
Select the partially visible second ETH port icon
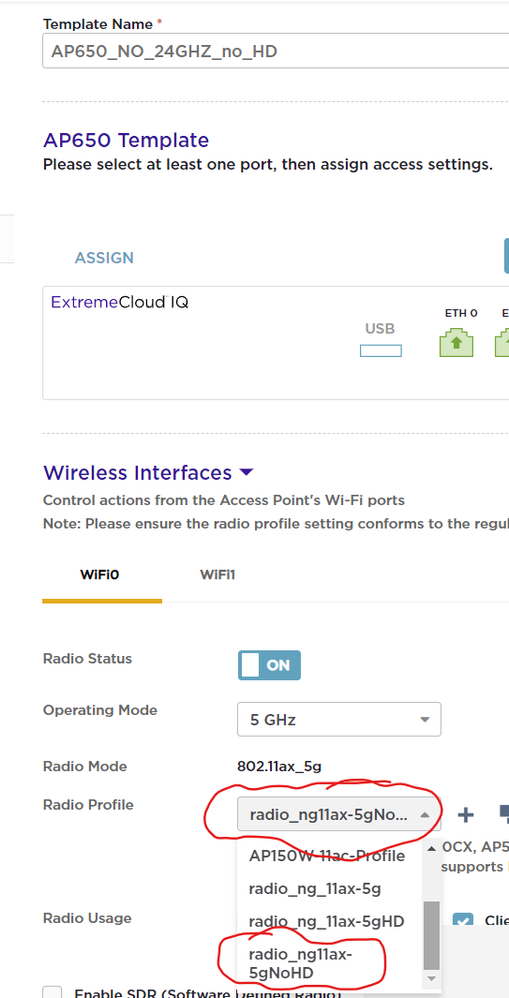[503, 342]
